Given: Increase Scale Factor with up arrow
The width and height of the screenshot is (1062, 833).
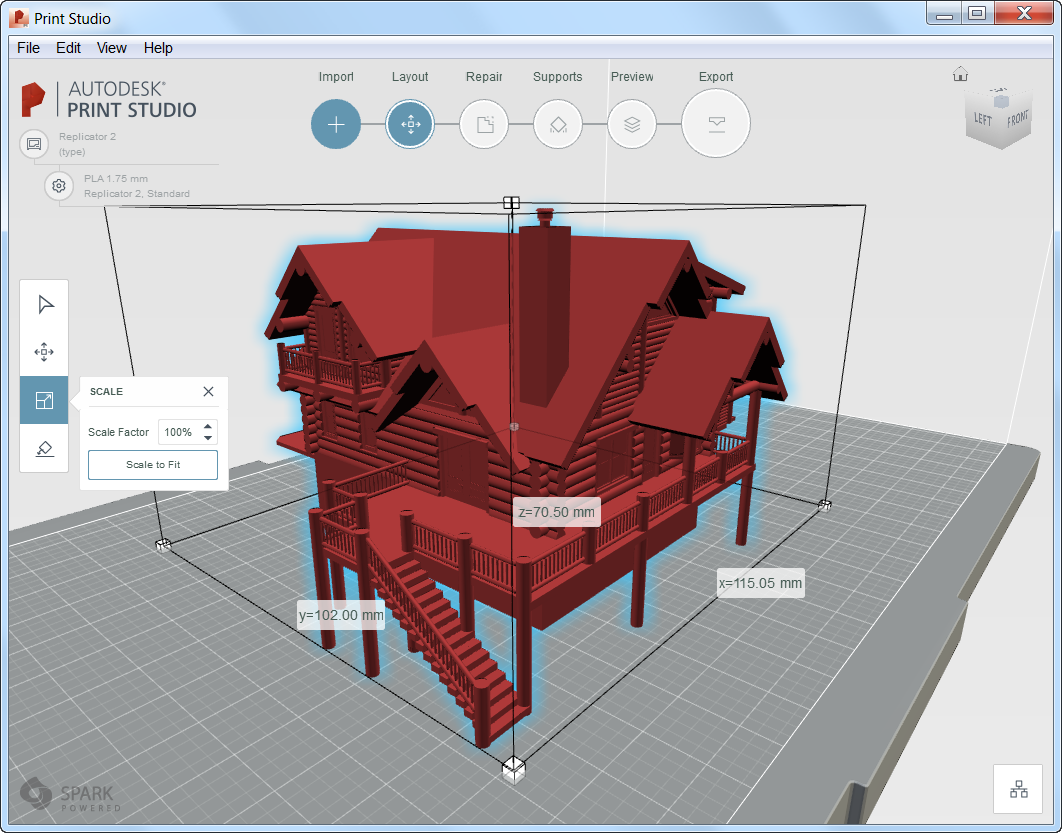Looking at the screenshot, I should [208, 426].
